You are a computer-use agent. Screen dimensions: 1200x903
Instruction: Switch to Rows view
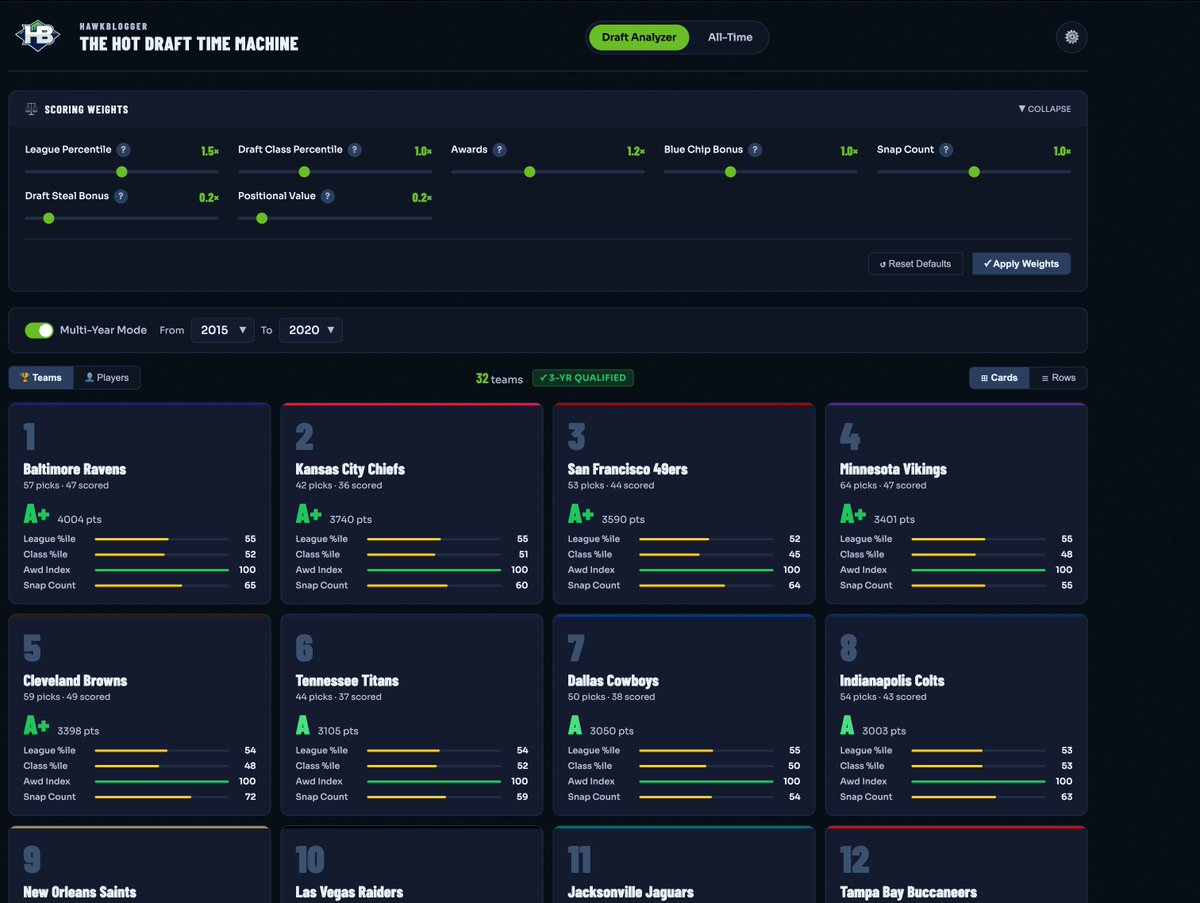[1058, 378]
